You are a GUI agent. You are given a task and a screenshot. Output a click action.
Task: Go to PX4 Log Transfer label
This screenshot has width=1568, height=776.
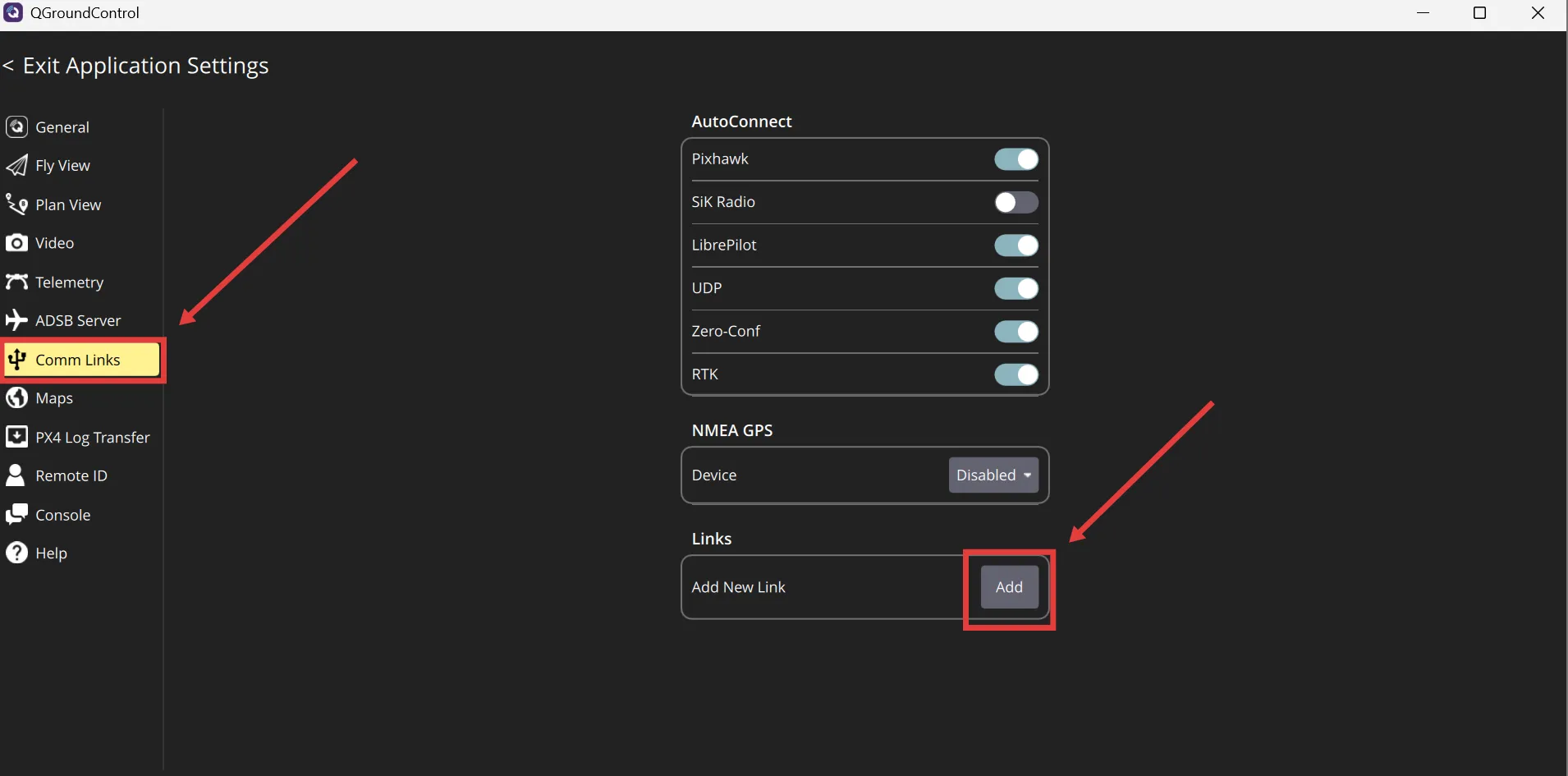[93, 438]
